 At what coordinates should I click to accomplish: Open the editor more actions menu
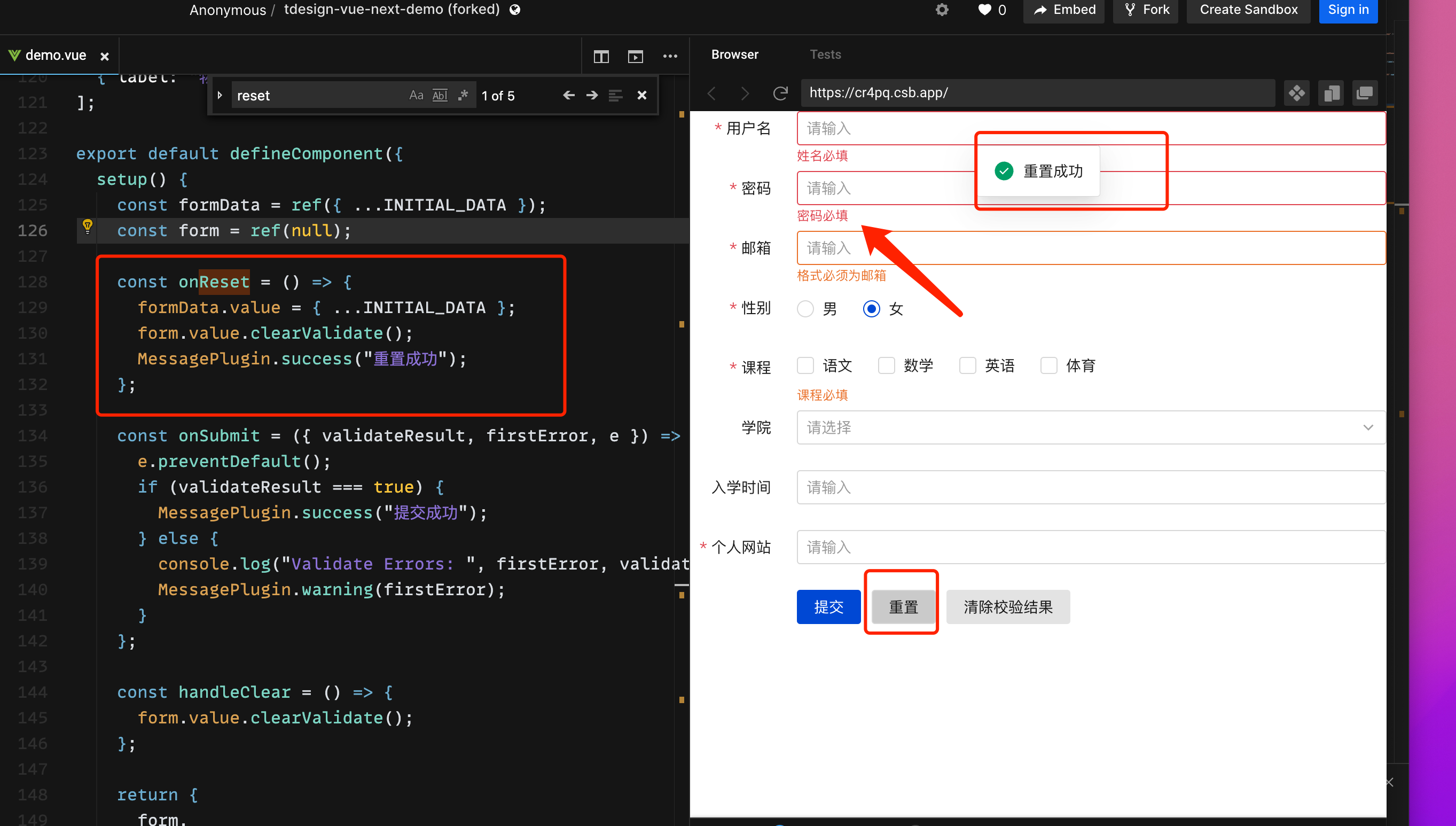pyautogui.click(x=670, y=56)
